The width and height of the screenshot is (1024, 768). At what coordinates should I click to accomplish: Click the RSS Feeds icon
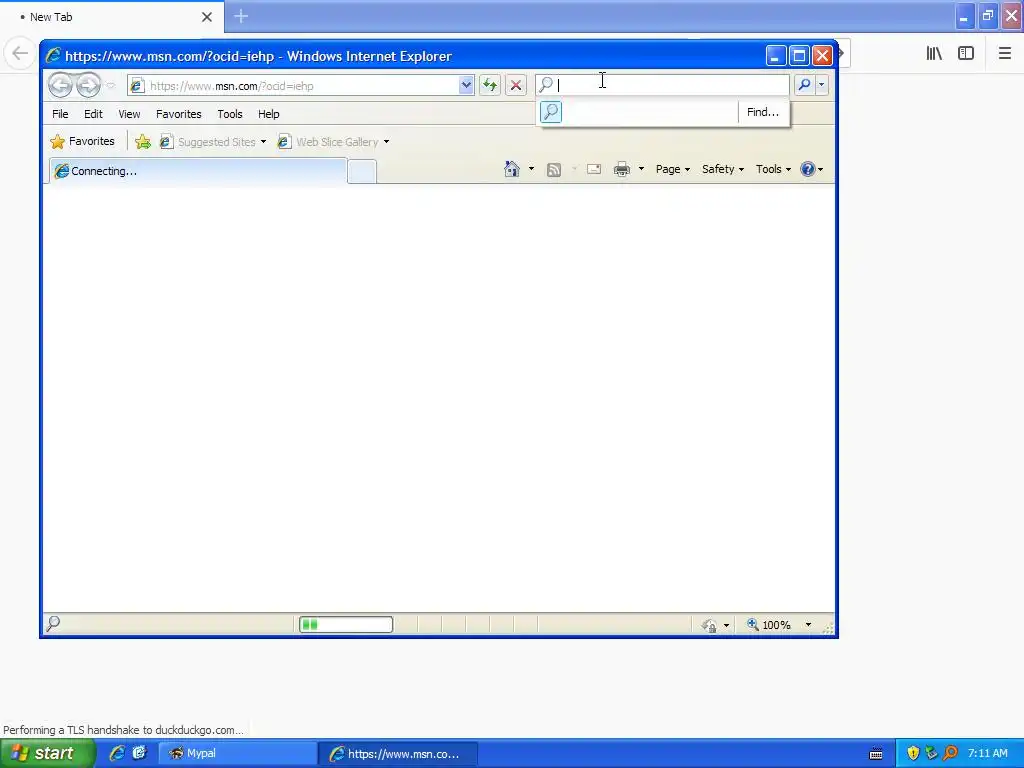554,170
